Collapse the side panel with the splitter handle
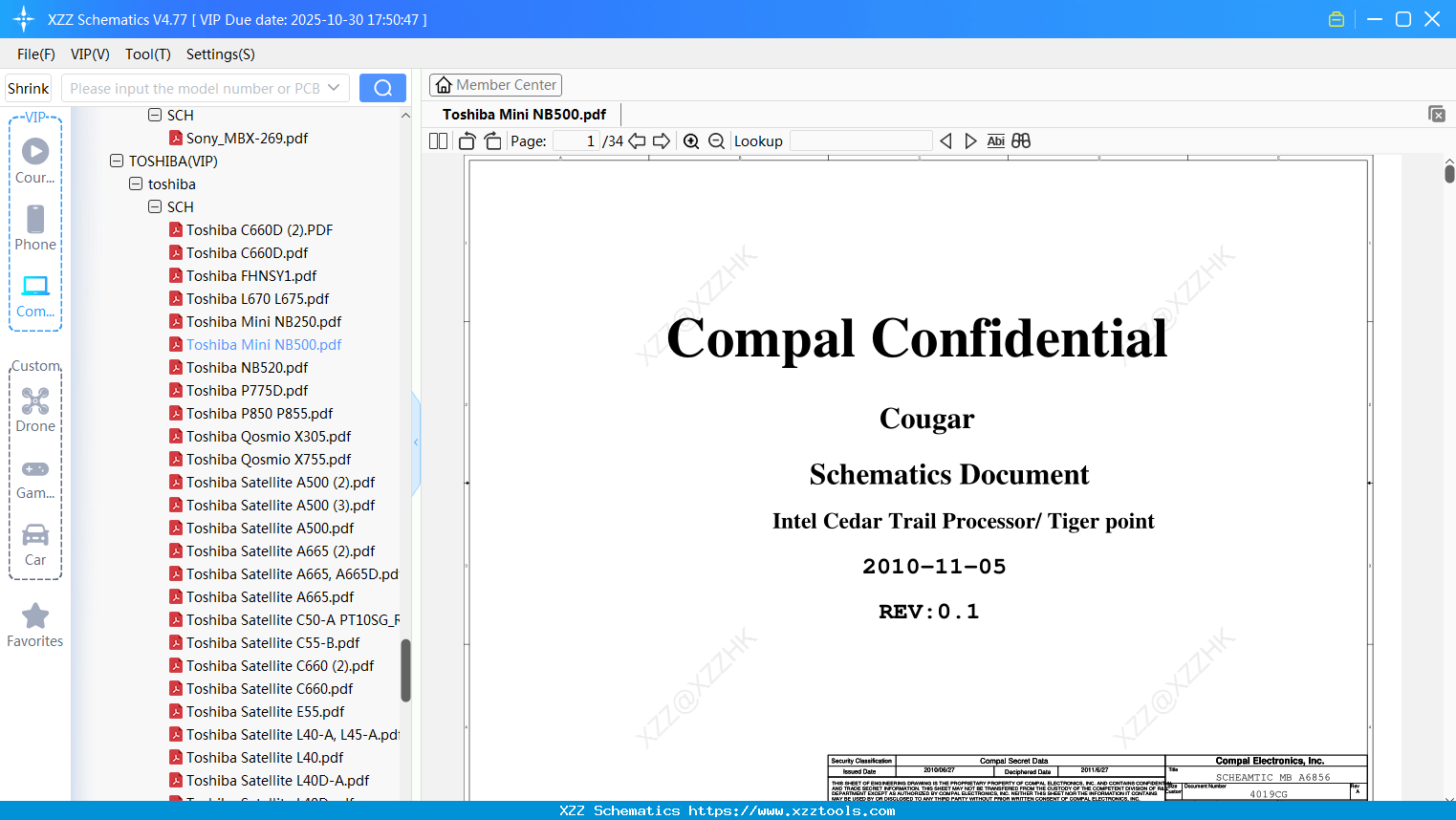The width and height of the screenshot is (1456, 820). (416, 442)
